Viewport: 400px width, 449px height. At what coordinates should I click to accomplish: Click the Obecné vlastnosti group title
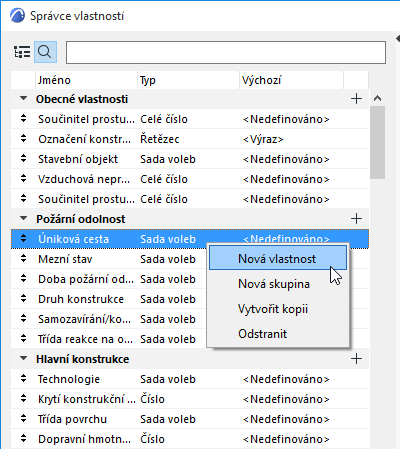coord(82,99)
